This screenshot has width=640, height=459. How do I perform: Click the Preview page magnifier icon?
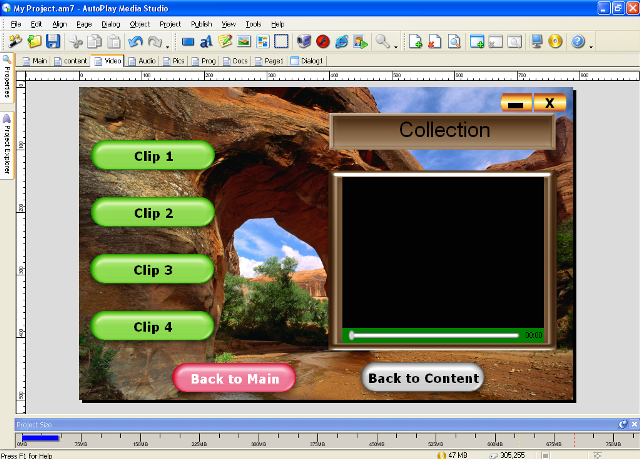coord(454,42)
